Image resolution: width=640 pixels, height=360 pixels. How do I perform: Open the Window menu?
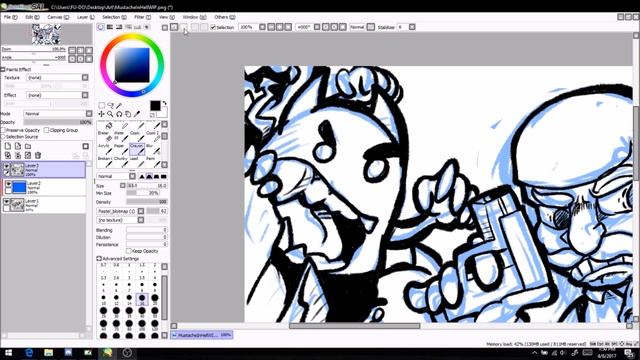[194, 17]
